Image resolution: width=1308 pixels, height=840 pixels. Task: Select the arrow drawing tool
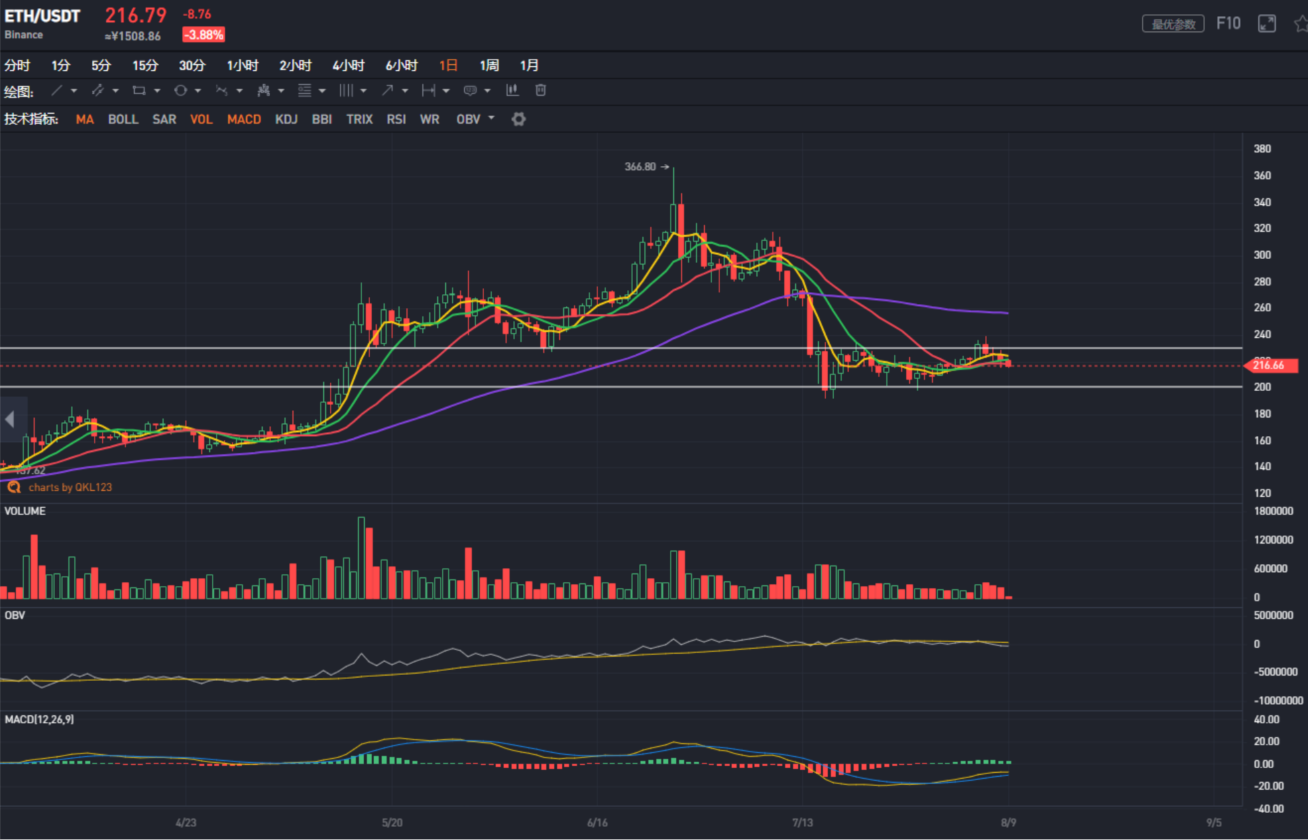[x=387, y=90]
